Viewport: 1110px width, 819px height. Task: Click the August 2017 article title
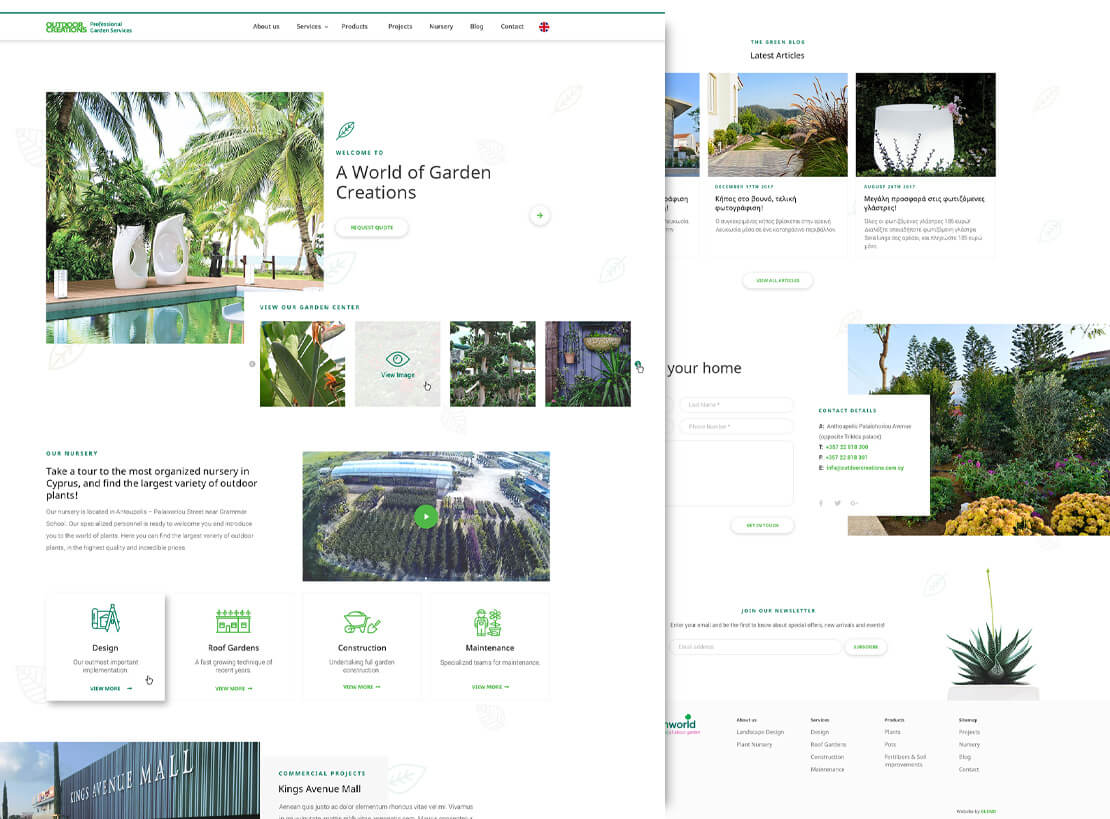coord(924,203)
